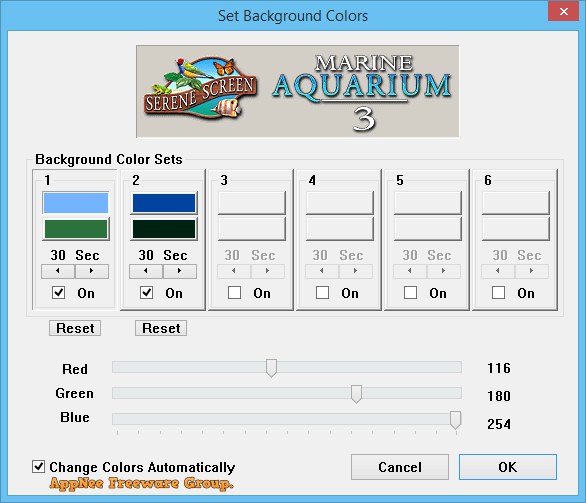586x503 pixels.
Task: Pick the empty bottom swatch in set 3
Action: pyautogui.click(x=252, y=229)
